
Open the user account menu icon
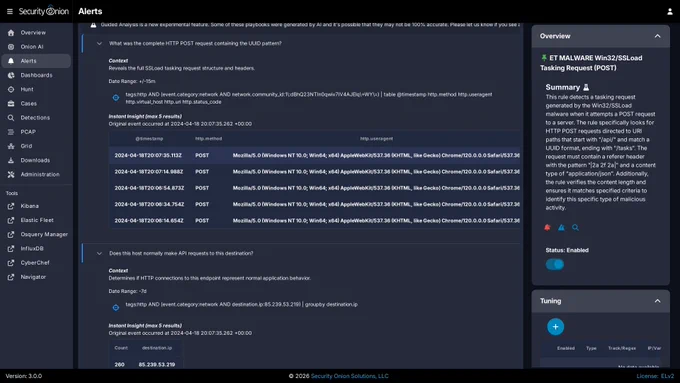coord(670,12)
